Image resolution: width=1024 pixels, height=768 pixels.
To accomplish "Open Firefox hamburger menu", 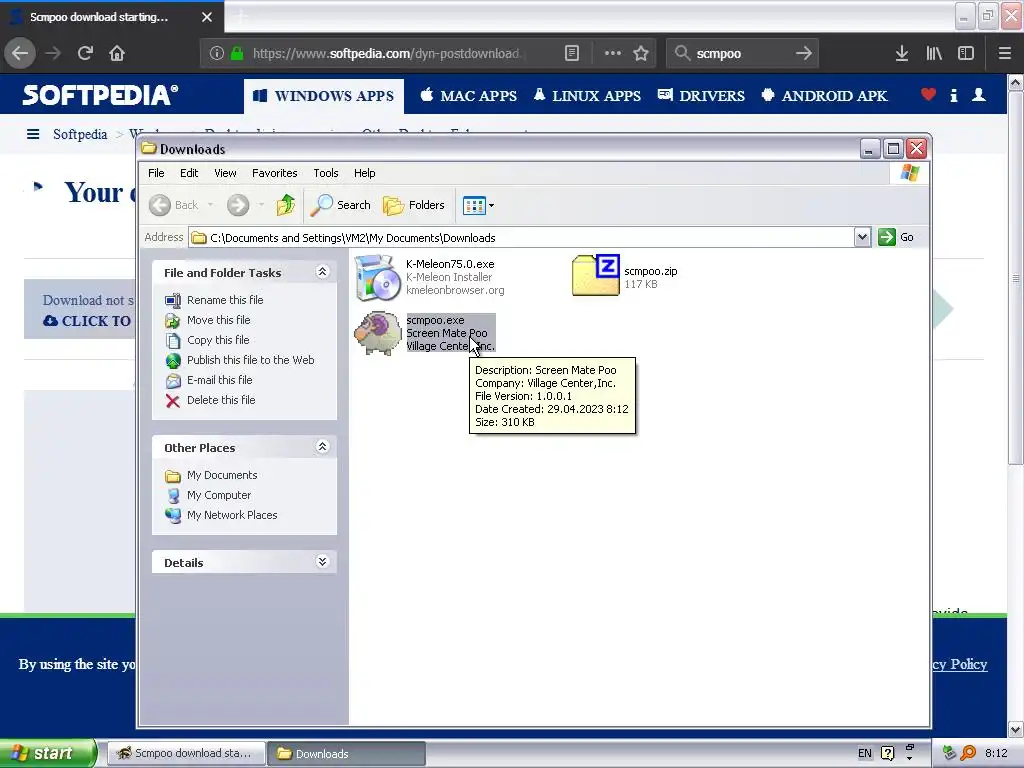I will (1004, 54).
